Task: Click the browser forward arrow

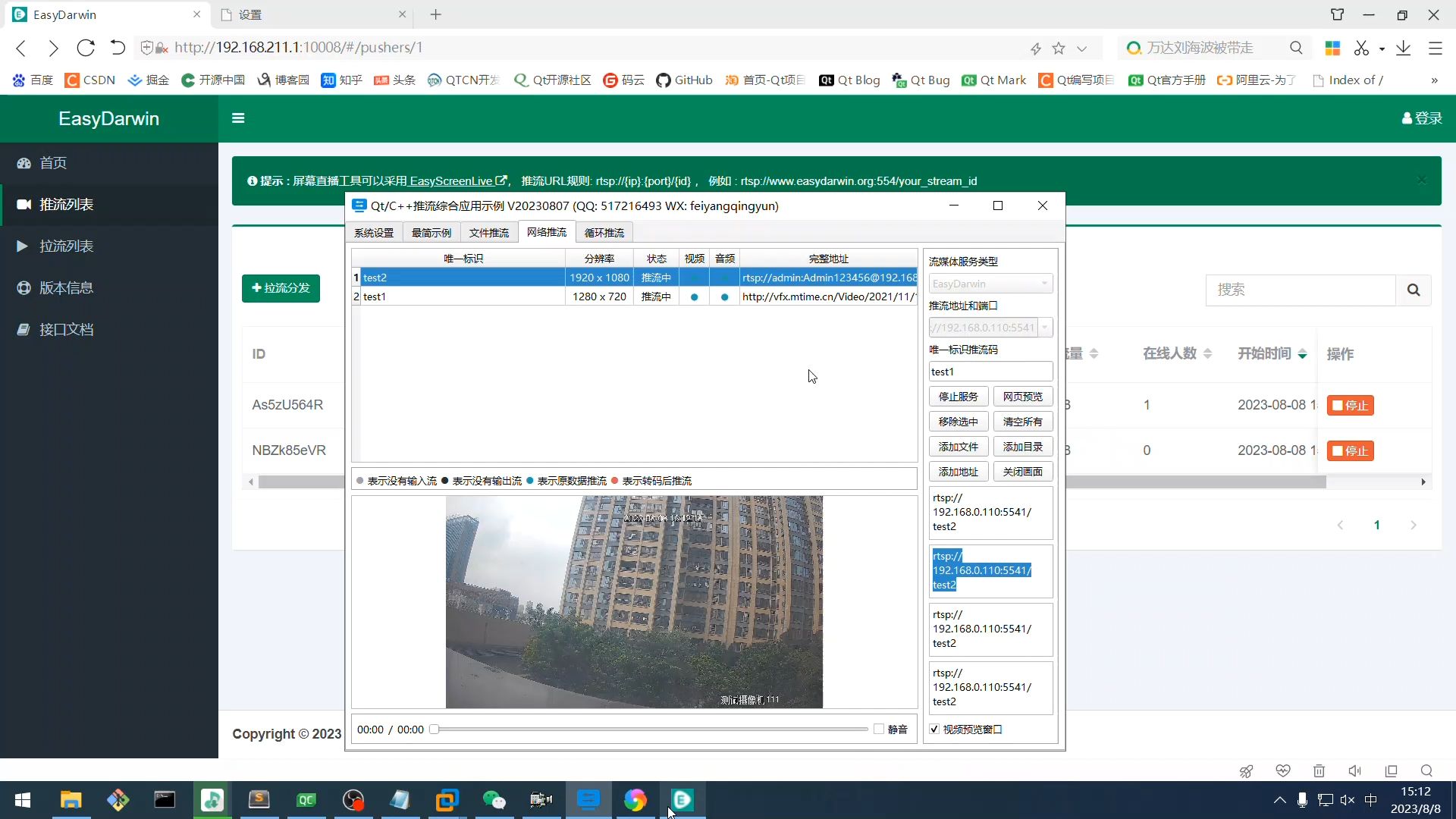Action: pos(53,49)
